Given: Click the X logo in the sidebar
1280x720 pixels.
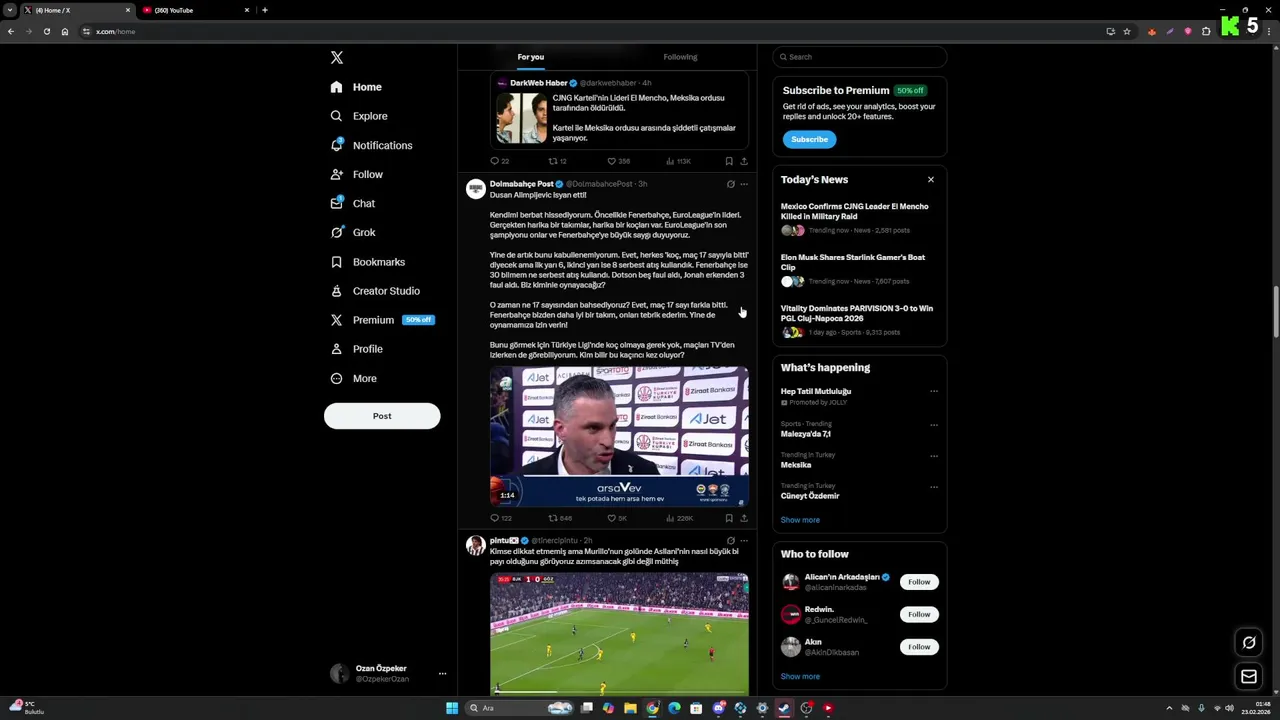Looking at the screenshot, I should (337, 58).
